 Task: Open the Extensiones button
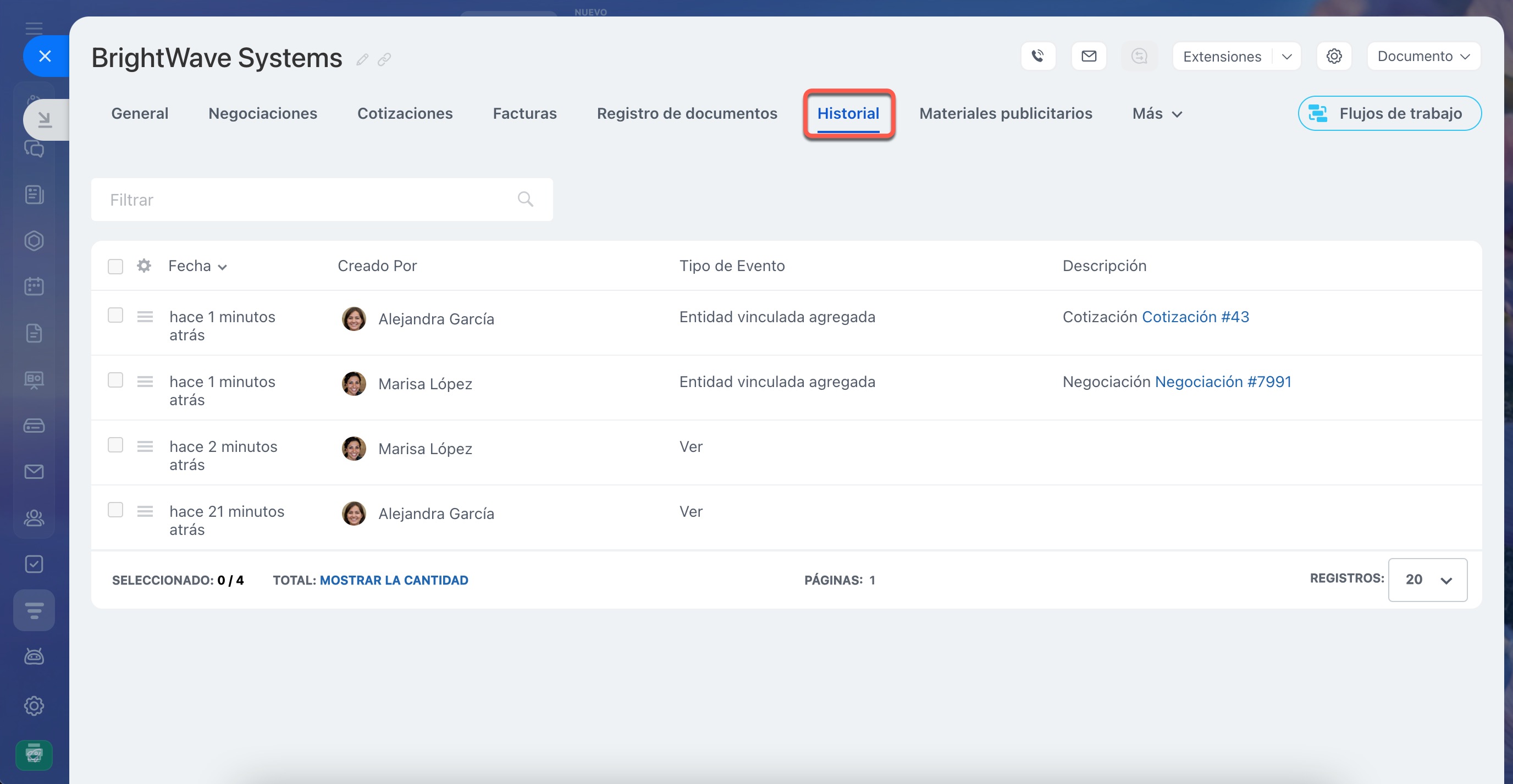tap(1222, 57)
